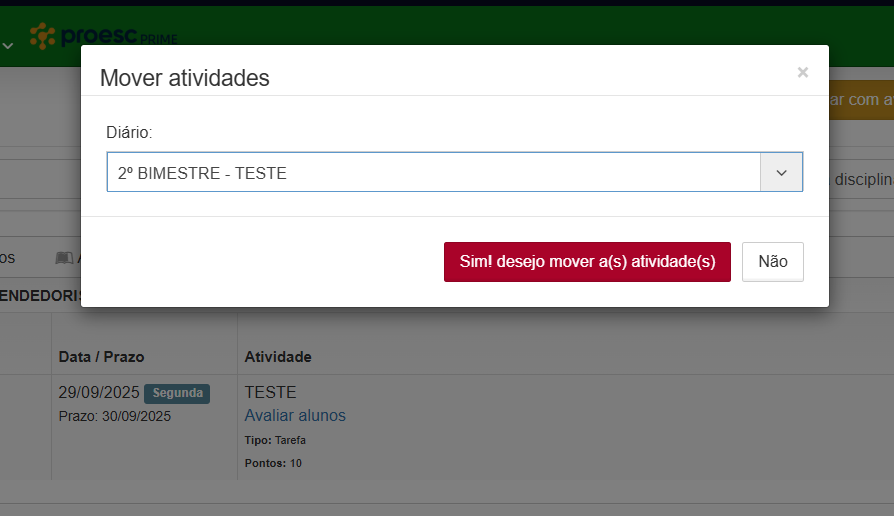This screenshot has width=894, height=516.
Task: Click the orange button behind the dialog
Action: (861, 99)
